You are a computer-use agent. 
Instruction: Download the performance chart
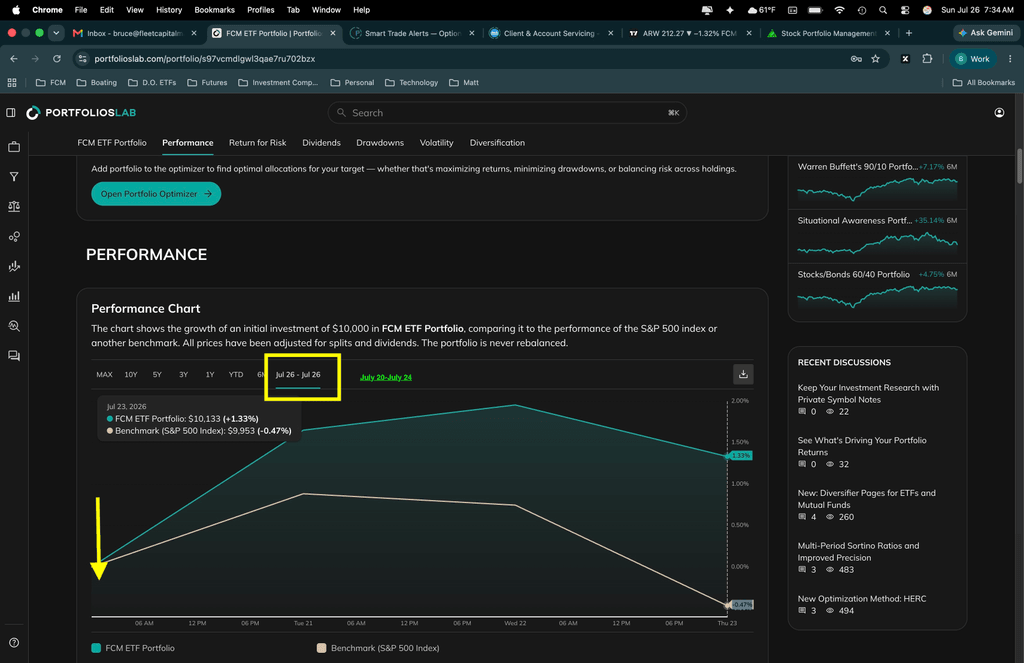(743, 374)
